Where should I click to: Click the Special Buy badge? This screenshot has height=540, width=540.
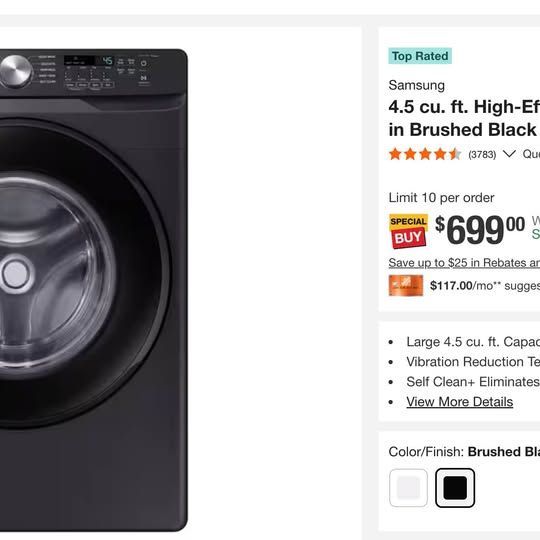pos(408,231)
